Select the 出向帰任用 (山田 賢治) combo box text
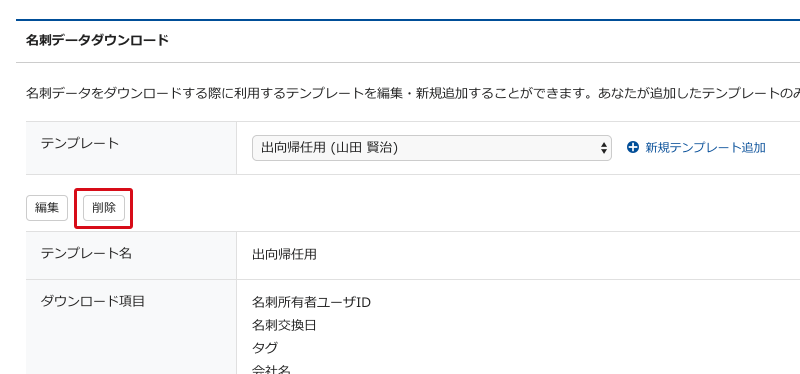Image resolution: width=800 pixels, height=374 pixels. coord(329,148)
